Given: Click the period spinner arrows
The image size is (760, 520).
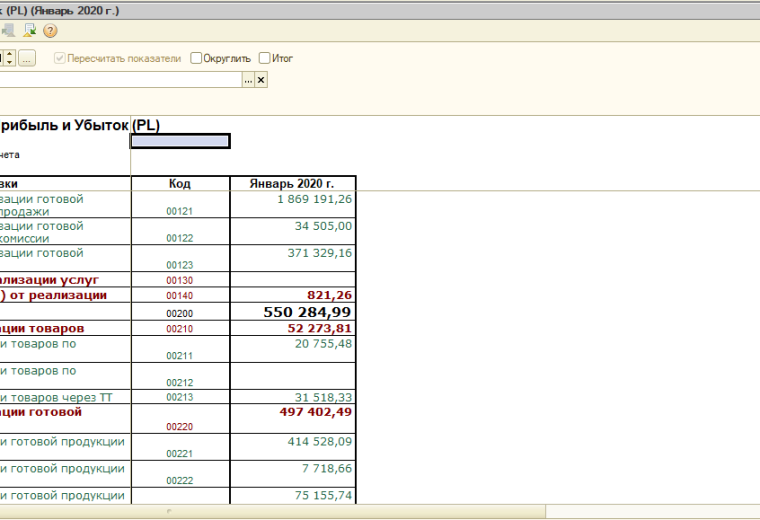Looking at the screenshot, I should [9, 58].
